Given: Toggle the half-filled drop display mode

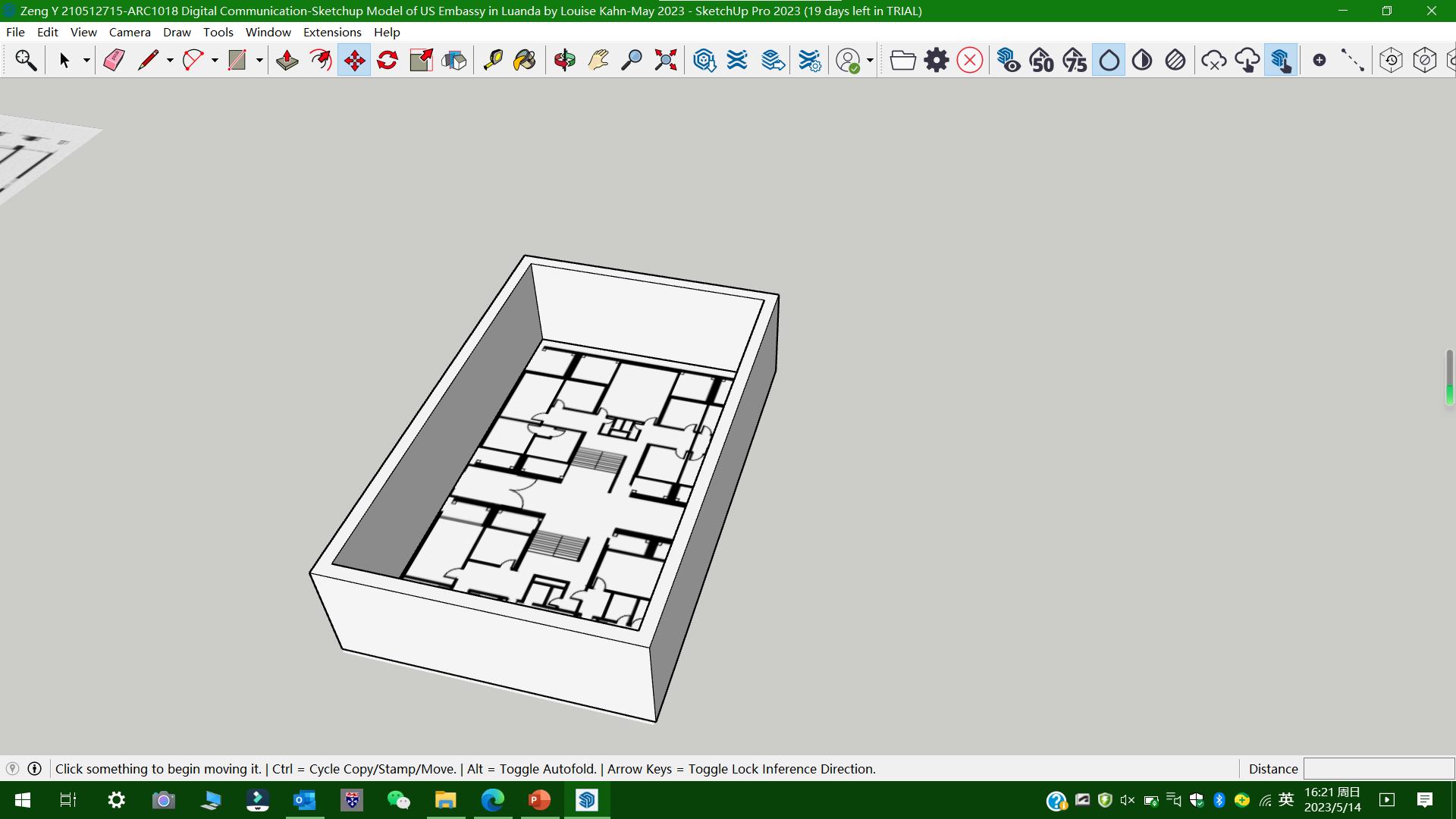Looking at the screenshot, I should [x=1142, y=60].
